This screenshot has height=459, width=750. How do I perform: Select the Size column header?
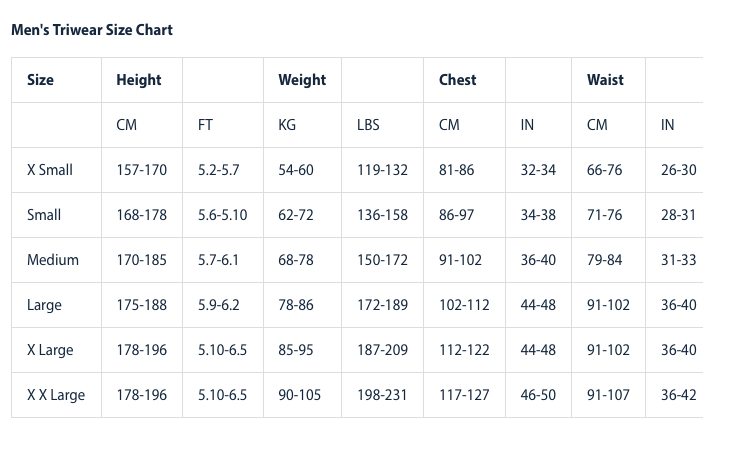click(40, 79)
